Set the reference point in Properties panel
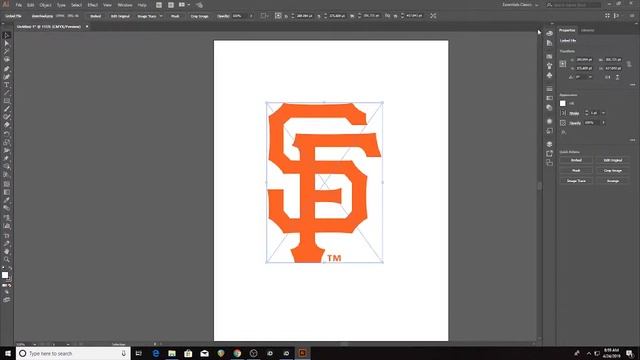The height and width of the screenshot is (360, 640). coord(563,64)
